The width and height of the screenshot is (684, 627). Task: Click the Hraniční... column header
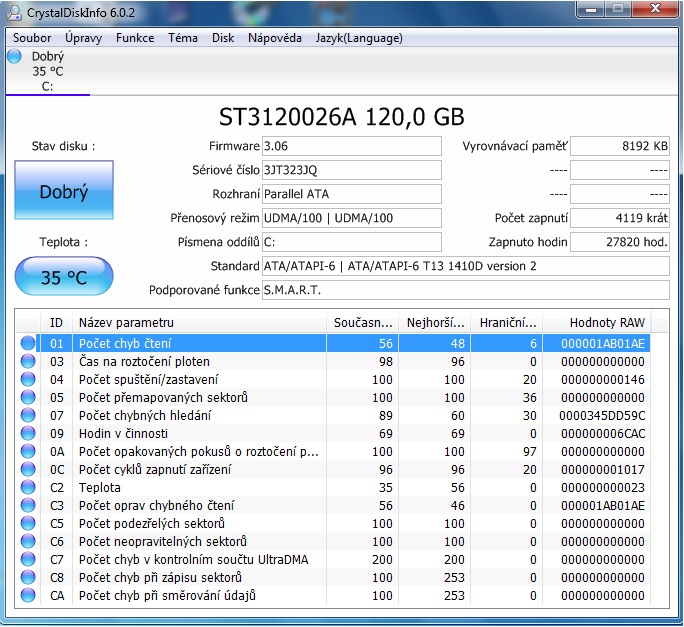[507, 323]
